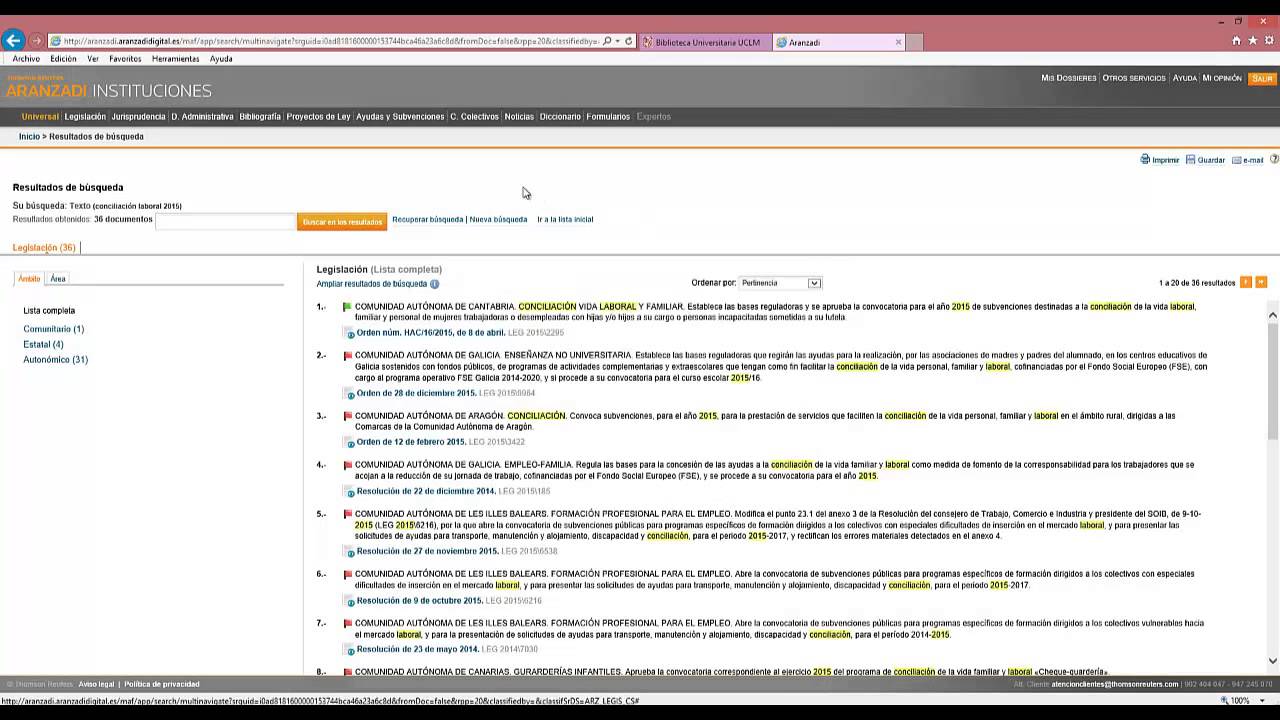Select the Ámbito filter tab
This screenshot has width=1280, height=720.
point(29,279)
